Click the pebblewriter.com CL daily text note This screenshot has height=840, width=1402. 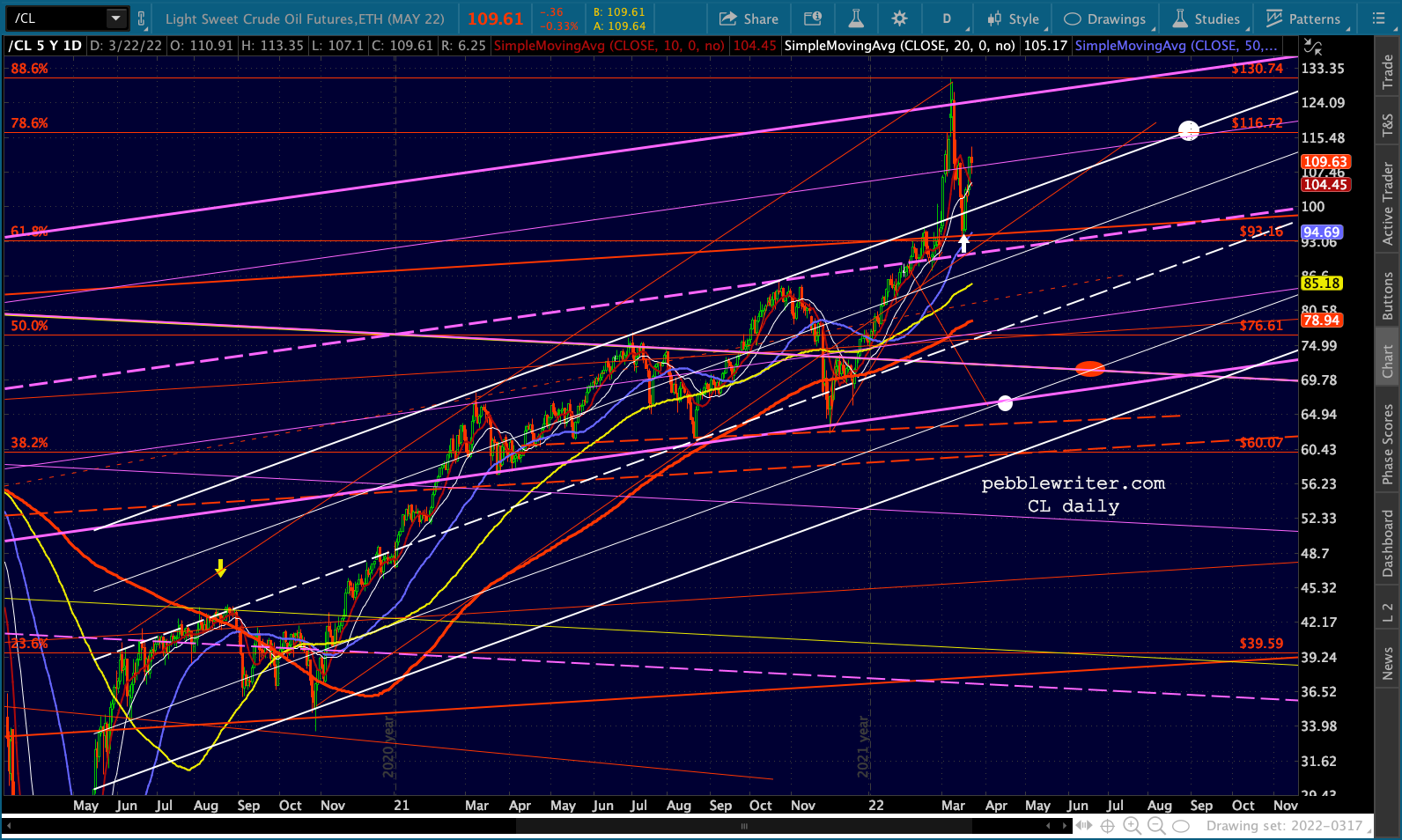[x=1074, y=495]
